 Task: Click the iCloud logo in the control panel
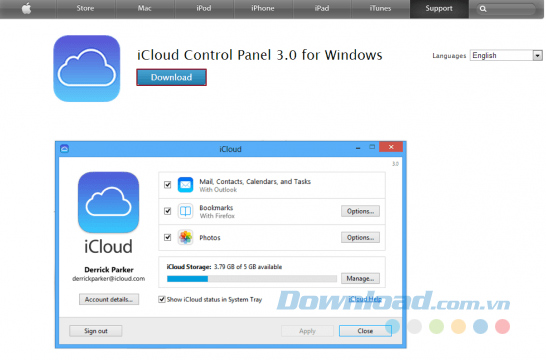point(109,202)
